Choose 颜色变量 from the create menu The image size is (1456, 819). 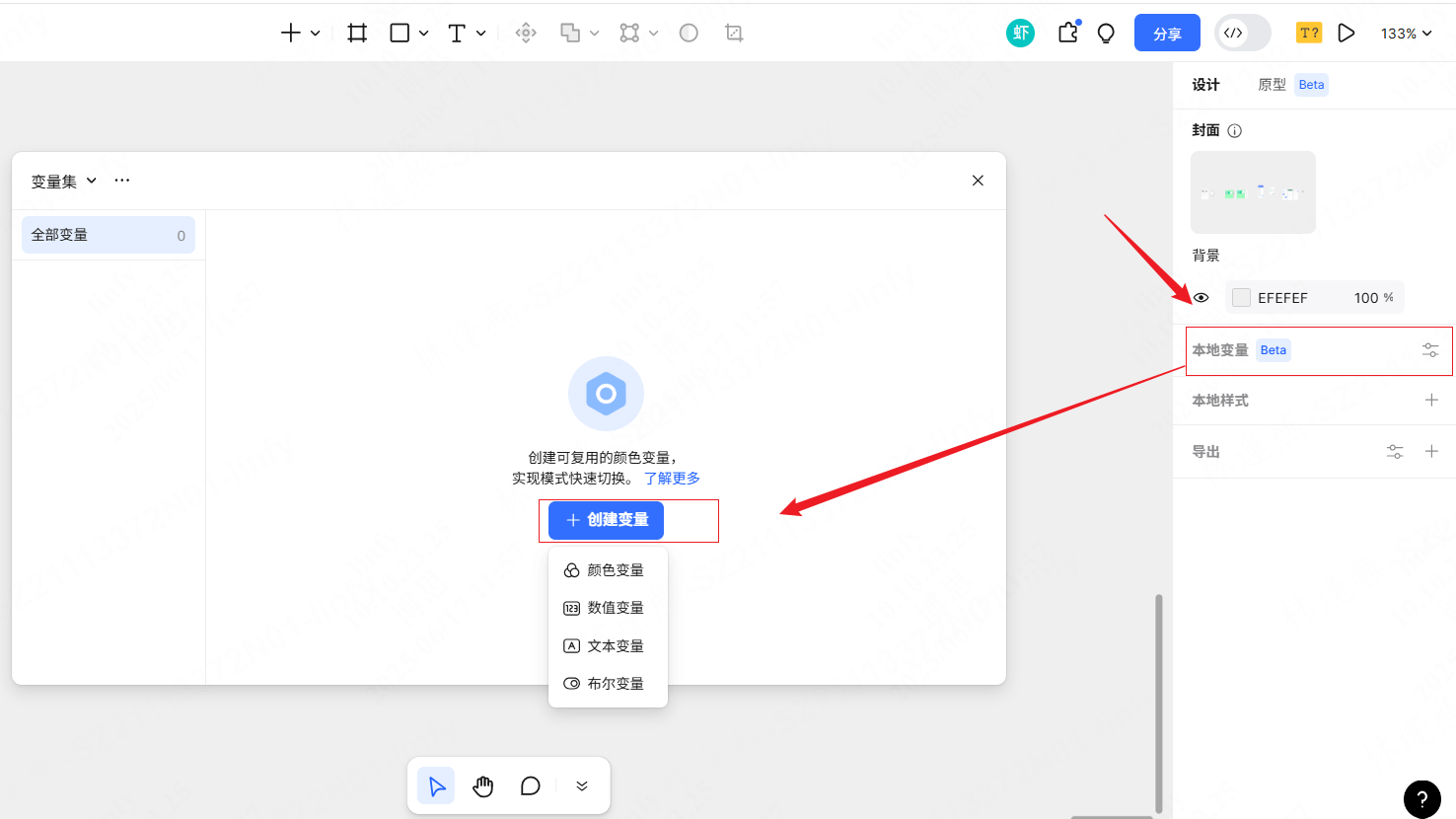click(607, 570)
